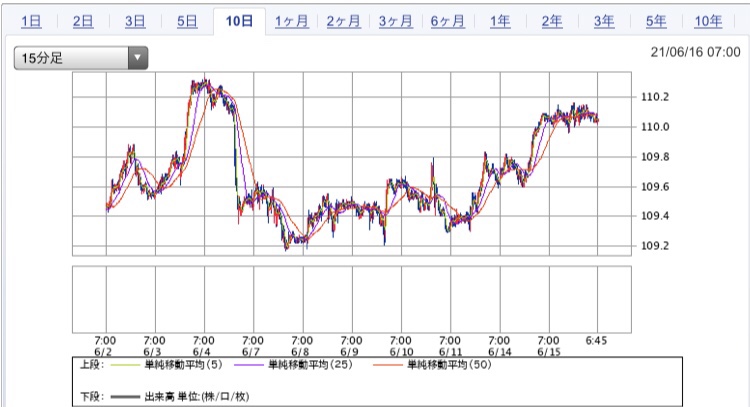This screenshot has width=750, height=407.
Task: Click the 21/06/16 07:00 timestamp
Action: 695,52
